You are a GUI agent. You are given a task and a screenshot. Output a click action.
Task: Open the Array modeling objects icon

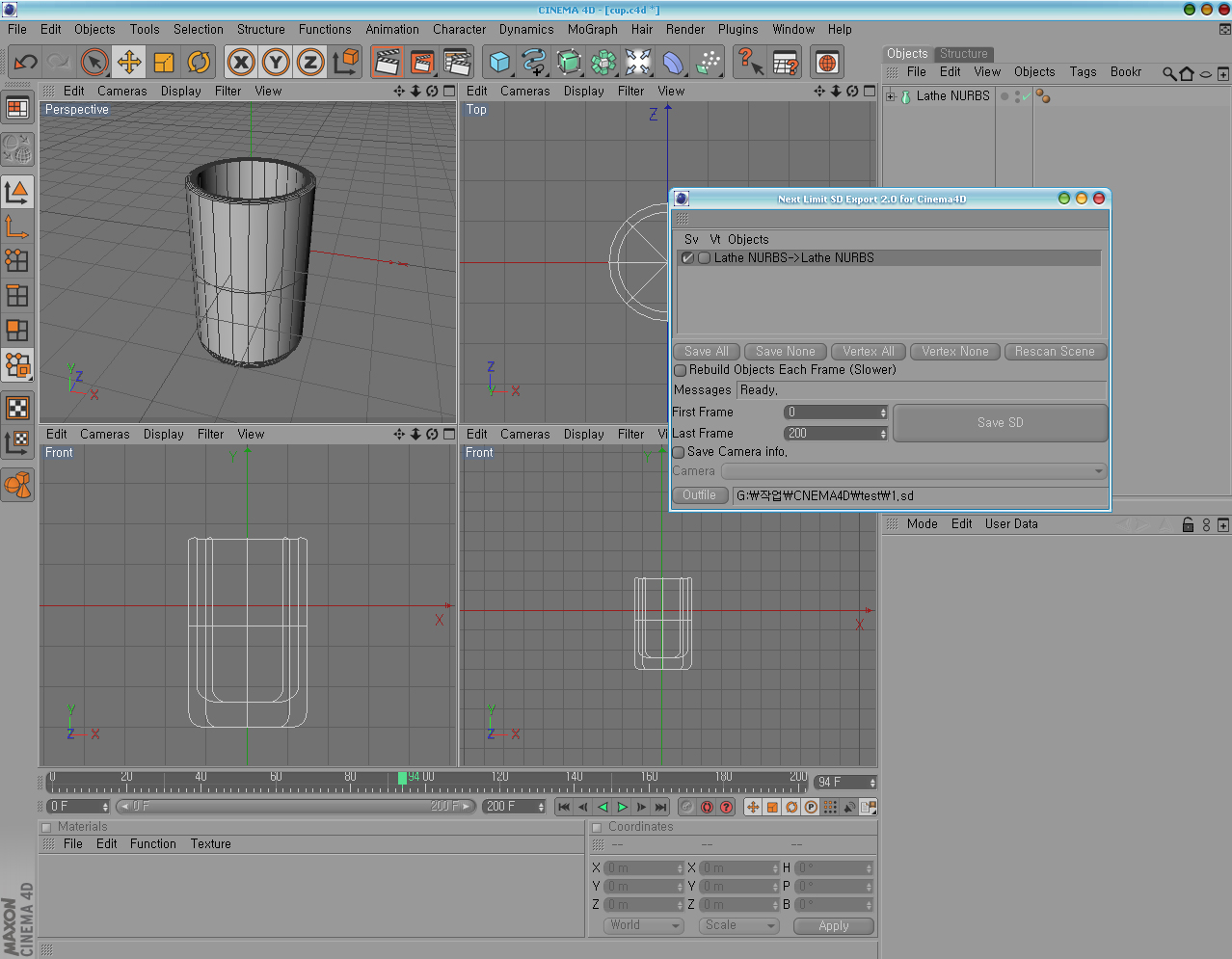pos(603,63)
